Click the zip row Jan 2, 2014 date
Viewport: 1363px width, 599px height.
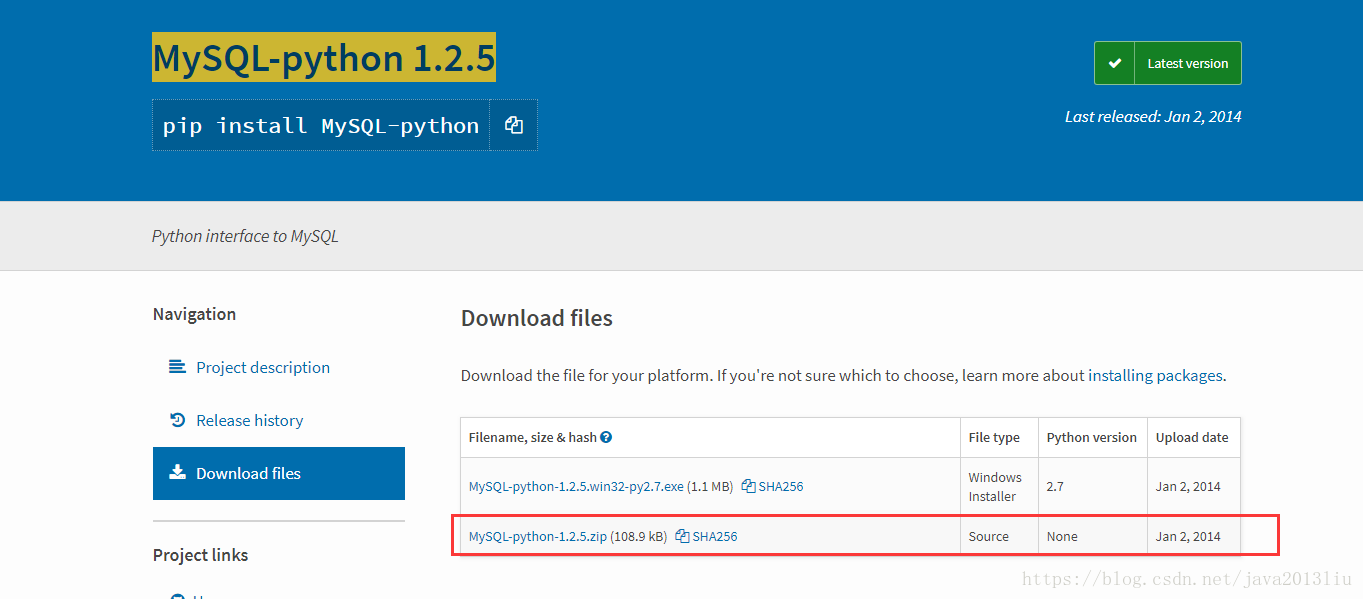coord(1188,537)
